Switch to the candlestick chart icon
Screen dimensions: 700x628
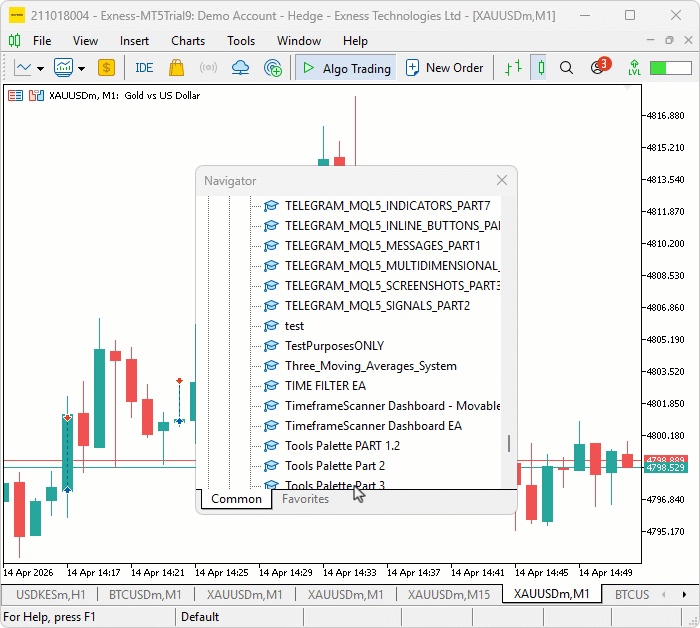point(541,68)
